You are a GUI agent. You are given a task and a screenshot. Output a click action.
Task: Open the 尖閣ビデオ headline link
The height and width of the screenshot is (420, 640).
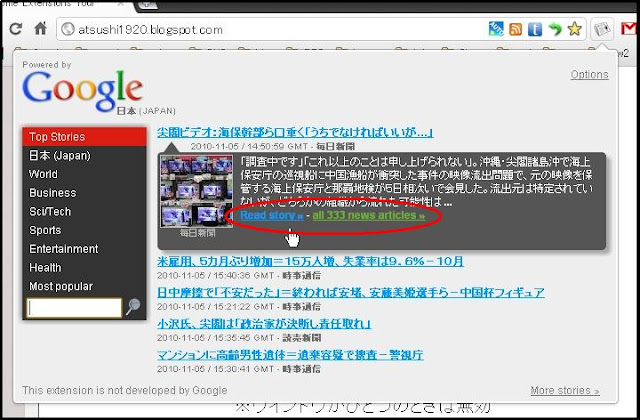coord(295,132)
